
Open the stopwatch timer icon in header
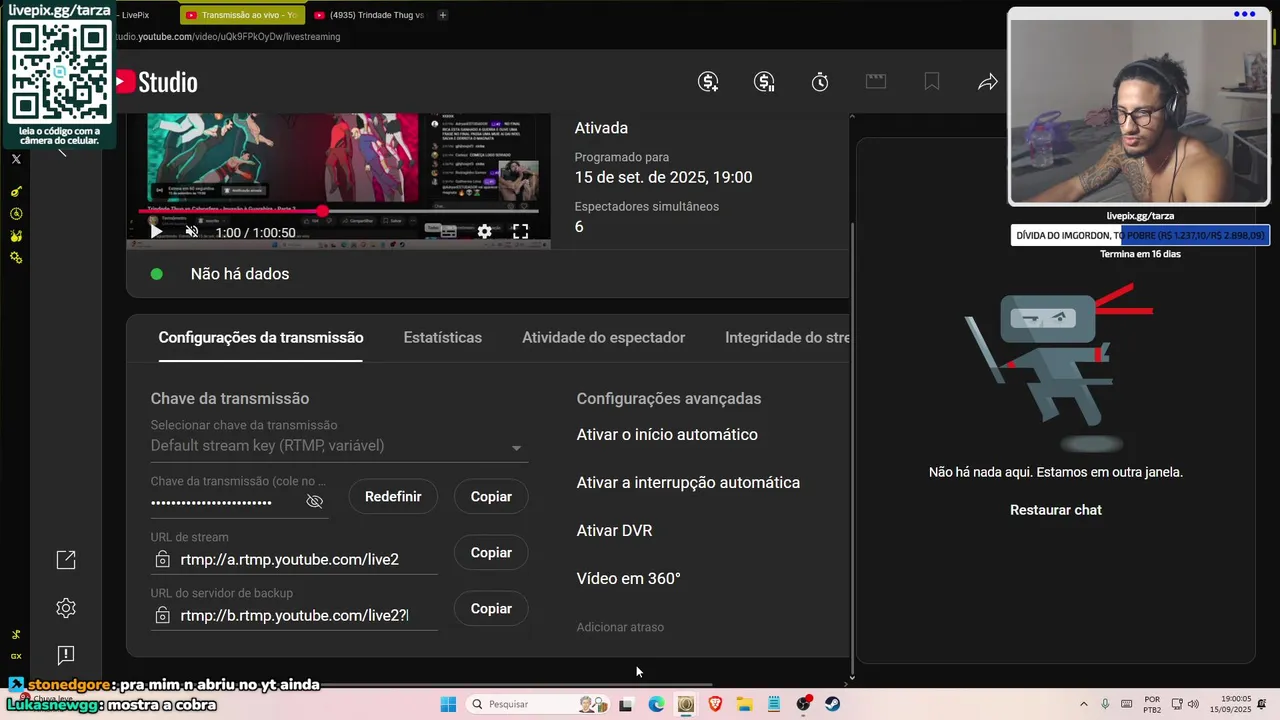(820, 82)
